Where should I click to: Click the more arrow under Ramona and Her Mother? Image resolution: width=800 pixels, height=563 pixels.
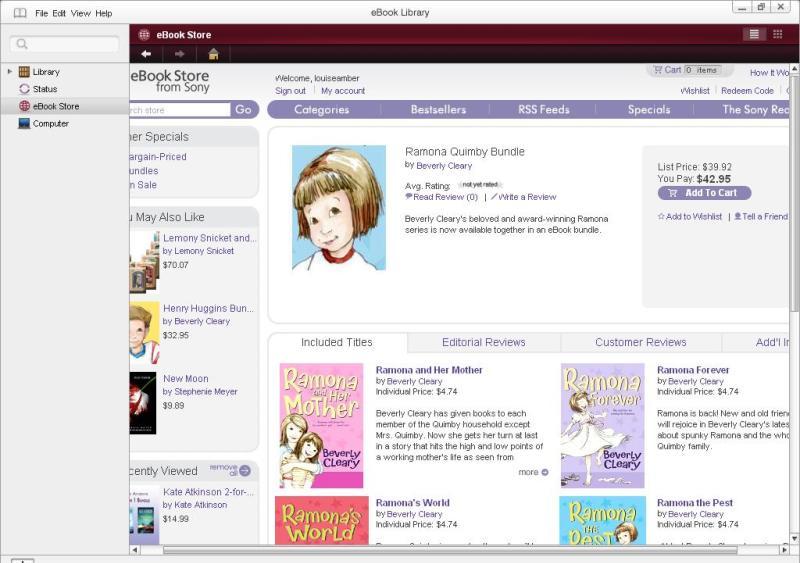point(545,472)
